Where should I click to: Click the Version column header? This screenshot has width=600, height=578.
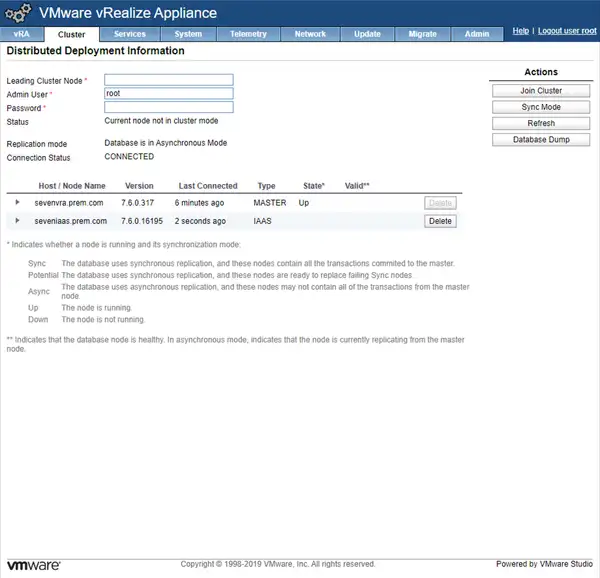[139, 186]
